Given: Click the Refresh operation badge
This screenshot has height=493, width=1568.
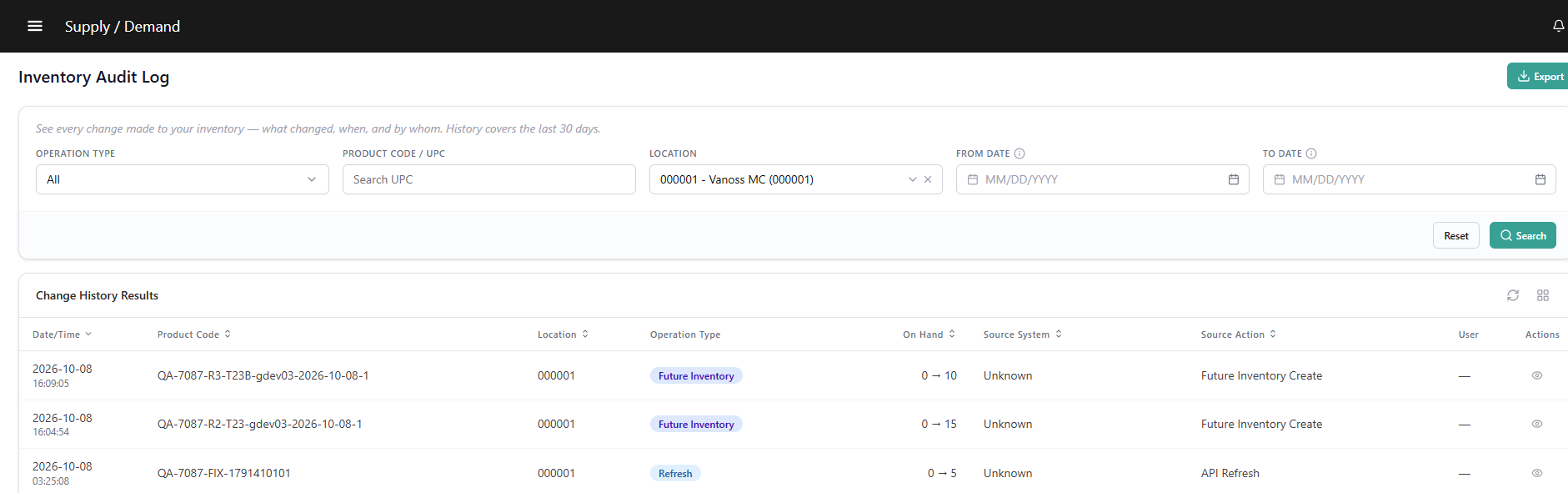Looking at the screenshot, I should point(675,473).
